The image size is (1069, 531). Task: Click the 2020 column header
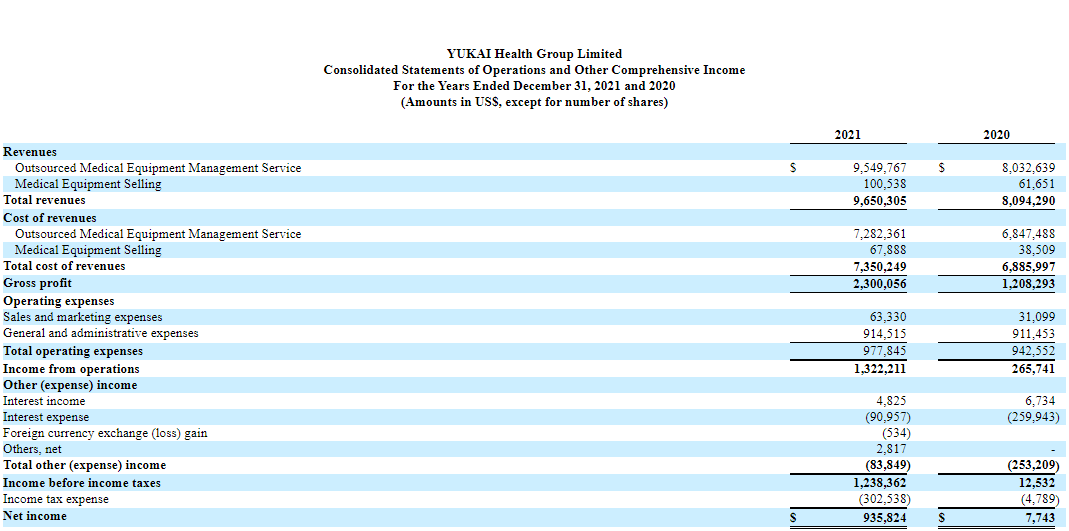(x=996, y=135)
